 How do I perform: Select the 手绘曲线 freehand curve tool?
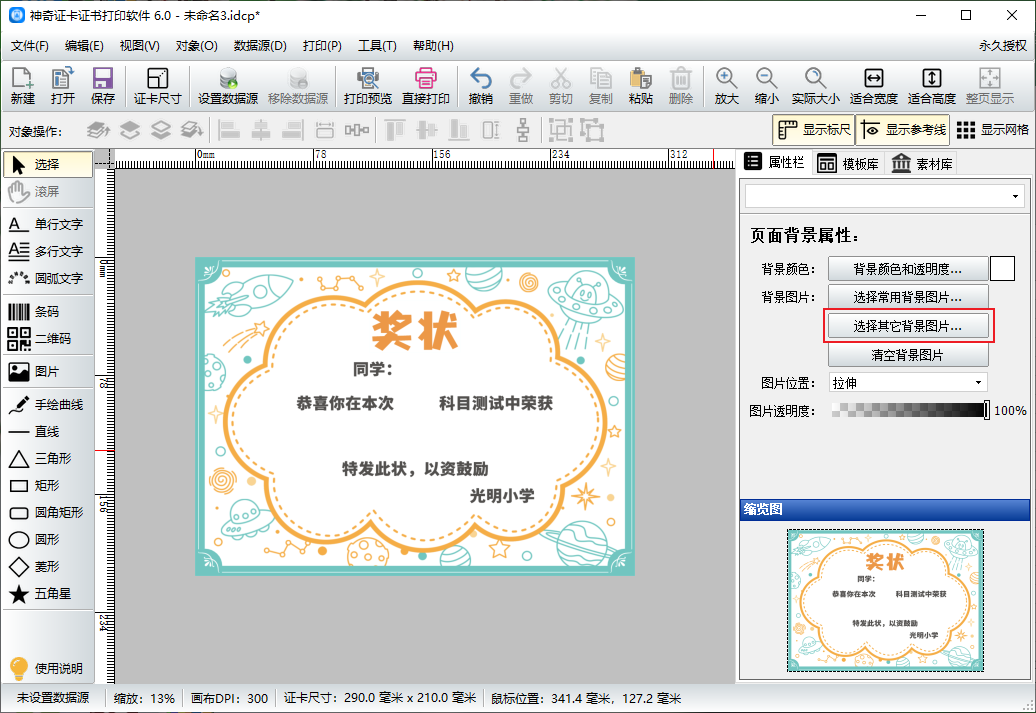click(x=46, y=405)
